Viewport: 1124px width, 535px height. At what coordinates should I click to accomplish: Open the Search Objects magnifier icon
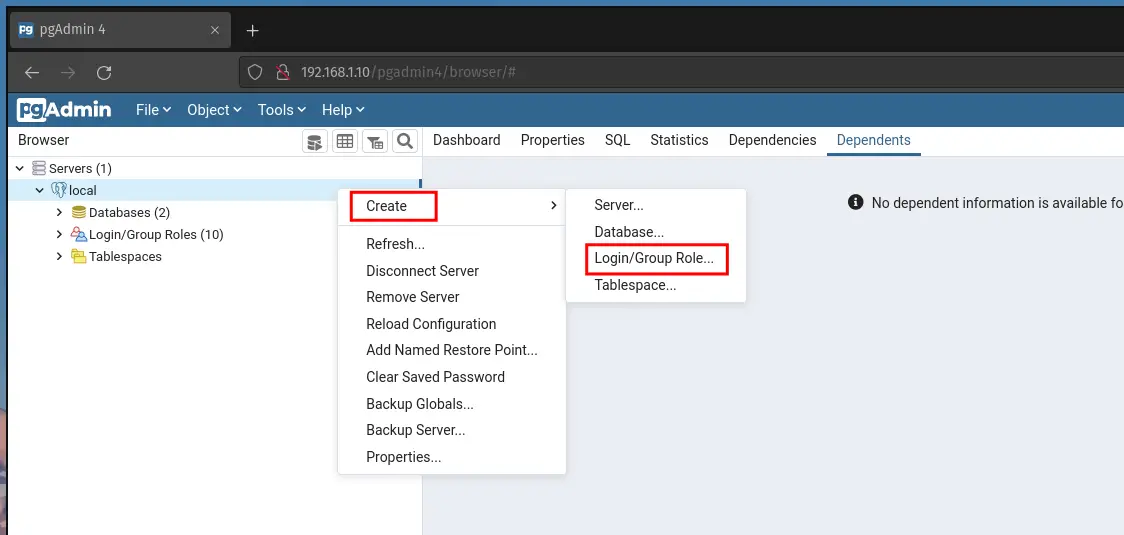[405, 141]
